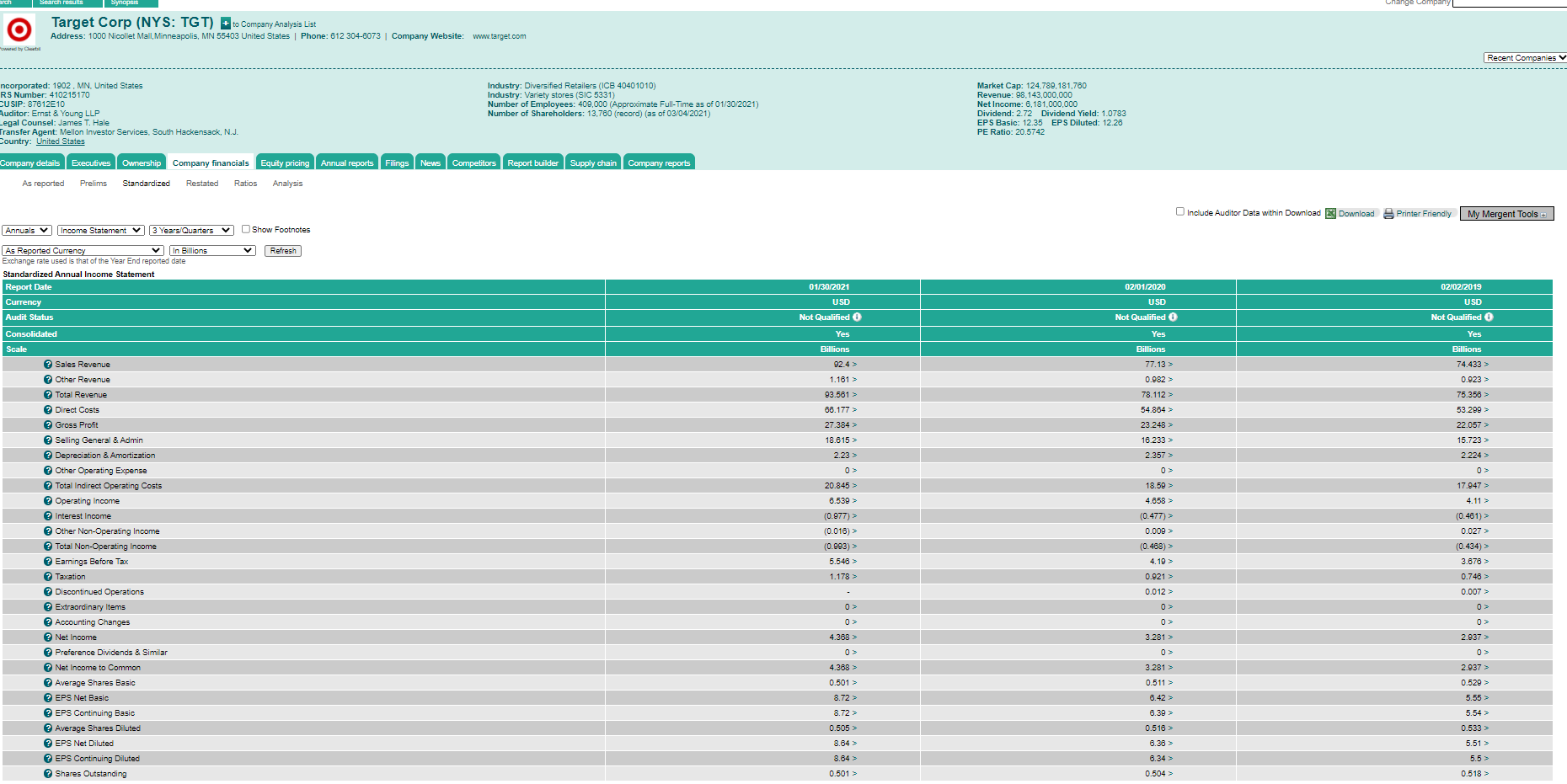Click help icon beside Other Revenue

48,380
